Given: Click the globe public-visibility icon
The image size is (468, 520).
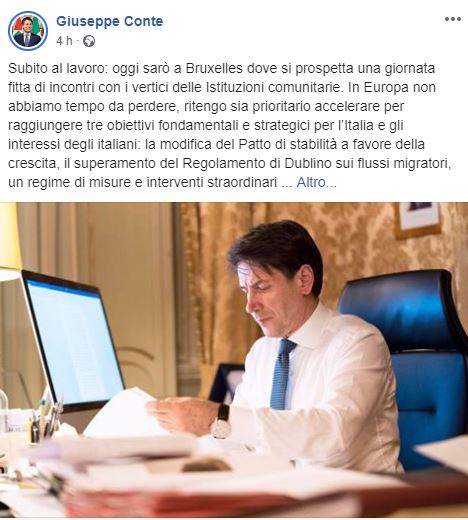Looking at the screenshot, I should click(x=89, y=41).
